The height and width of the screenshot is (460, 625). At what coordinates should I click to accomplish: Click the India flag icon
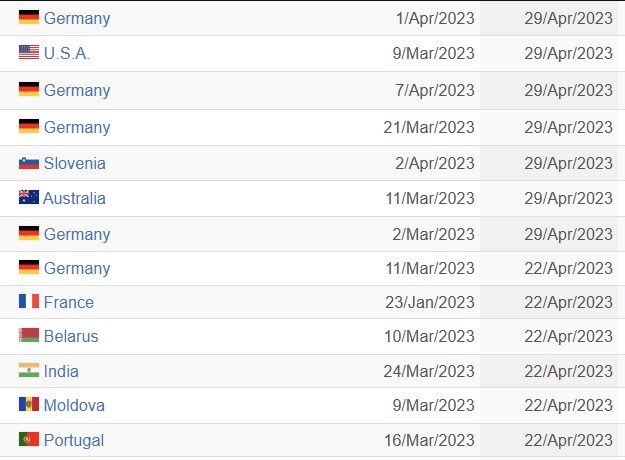tap(29, 370)
